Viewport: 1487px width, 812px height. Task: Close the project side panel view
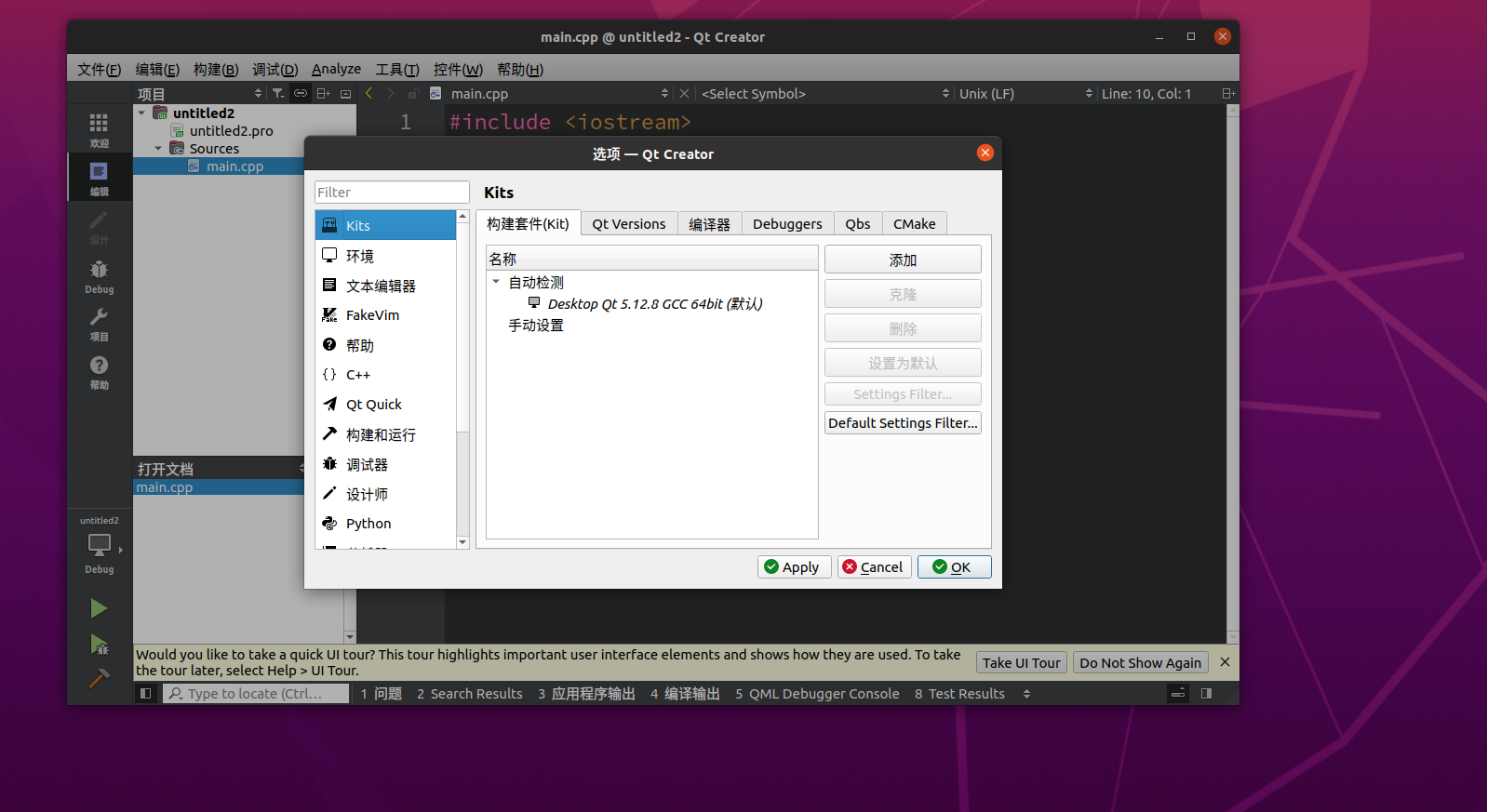tap(345, 93)
